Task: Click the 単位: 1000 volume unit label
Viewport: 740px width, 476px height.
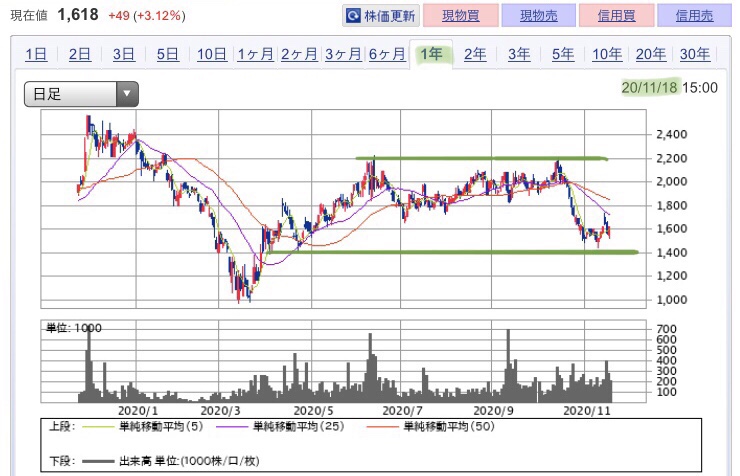Action: tap(74, 328)
